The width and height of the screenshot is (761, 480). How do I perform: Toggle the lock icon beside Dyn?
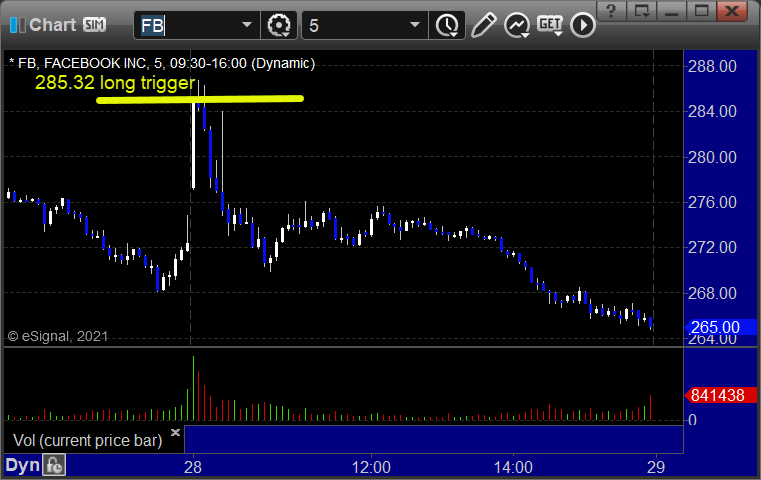[54, 465]
